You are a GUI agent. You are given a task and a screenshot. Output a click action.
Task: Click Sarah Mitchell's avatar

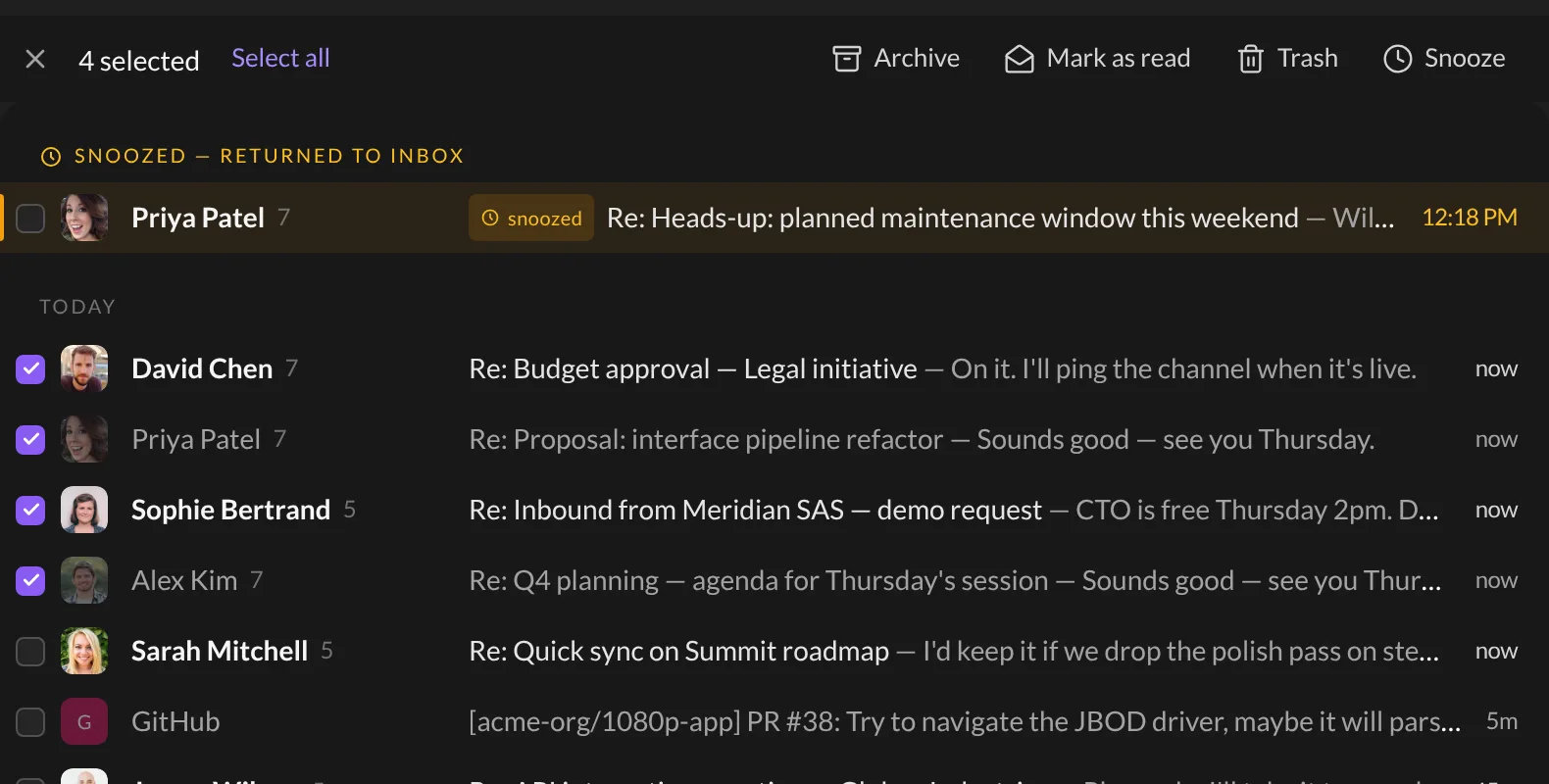click(x=84, y=651)
